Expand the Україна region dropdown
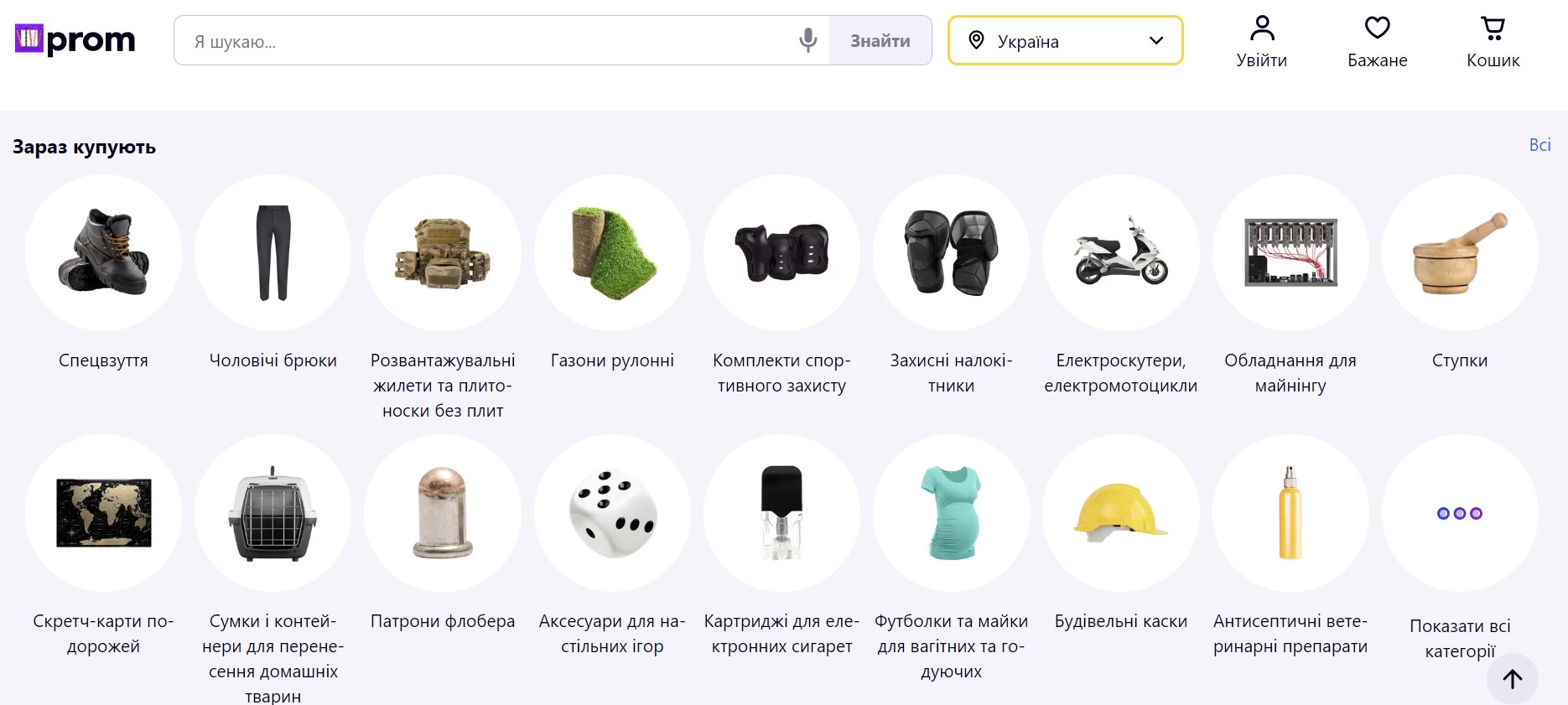This screenshot has width=1568, height=705. [x=1066, y=40]
